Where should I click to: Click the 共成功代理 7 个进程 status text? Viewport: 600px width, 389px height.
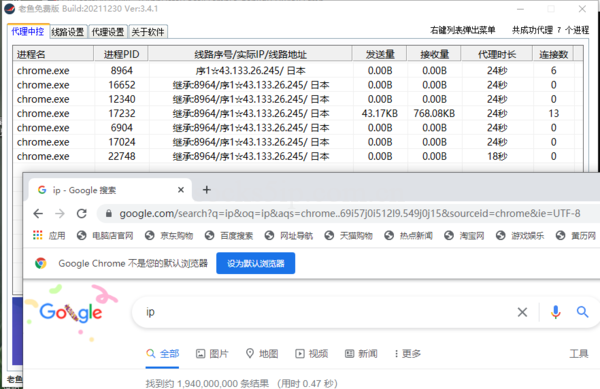click(x=551, y=30)
